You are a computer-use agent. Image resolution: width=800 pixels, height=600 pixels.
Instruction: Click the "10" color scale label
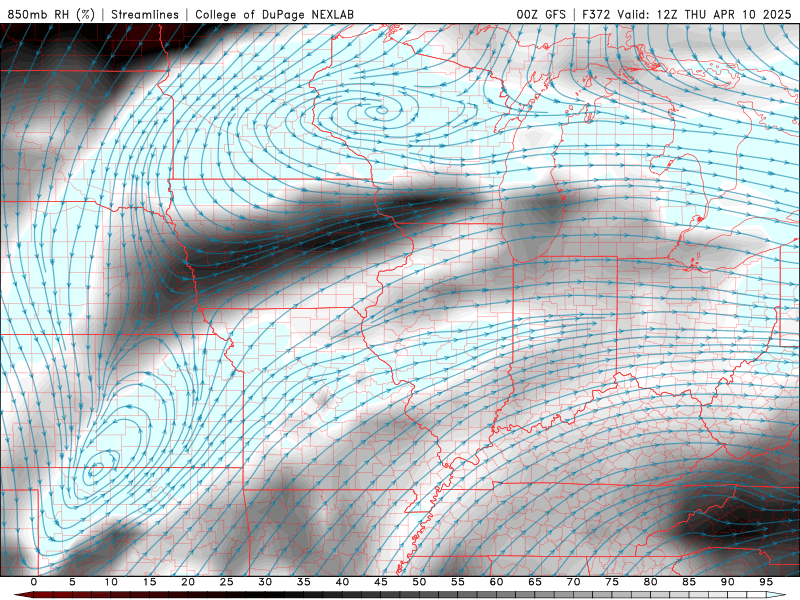tap(111, 582)
